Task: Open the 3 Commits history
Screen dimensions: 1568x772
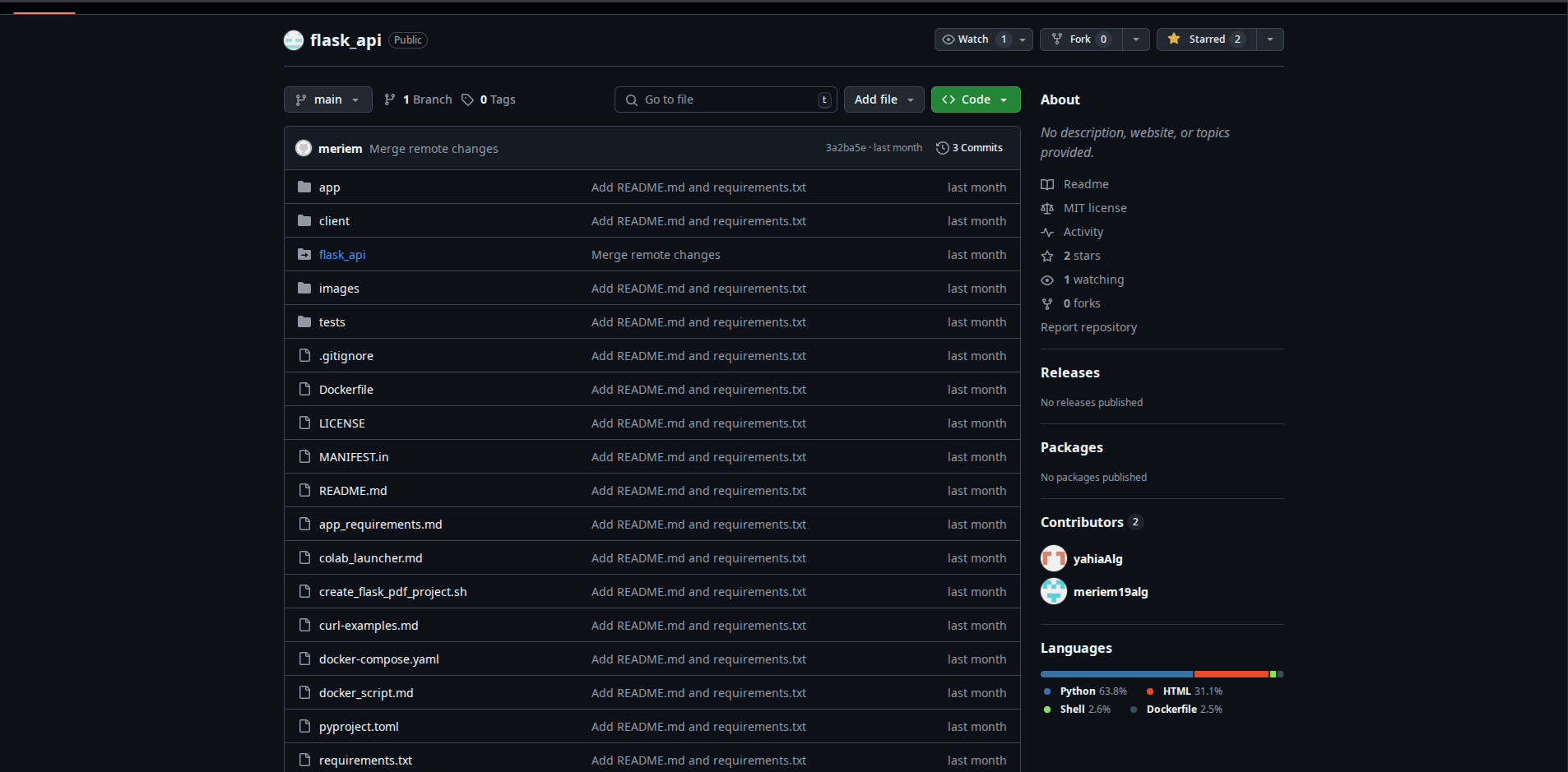Action: [977, 148]
